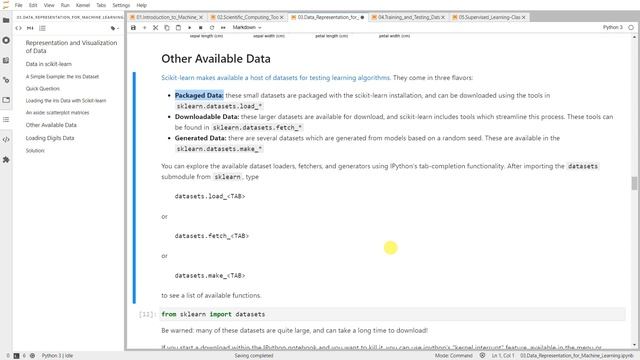Follow the Scikit-learn datasets hyperlink
The width and height of the screenshot is (640, 360).
click(276, 78)
